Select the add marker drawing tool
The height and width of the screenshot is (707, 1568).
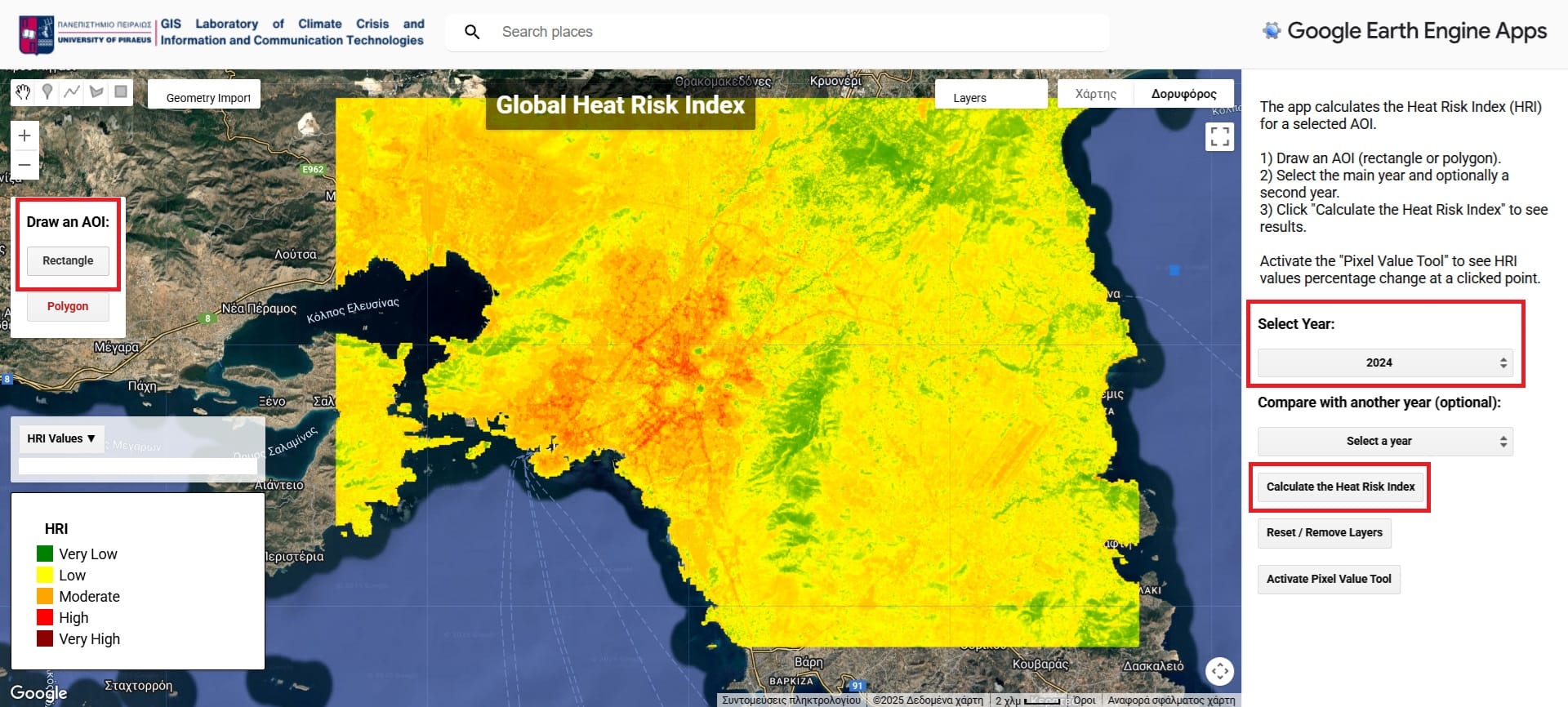(47, 92)
